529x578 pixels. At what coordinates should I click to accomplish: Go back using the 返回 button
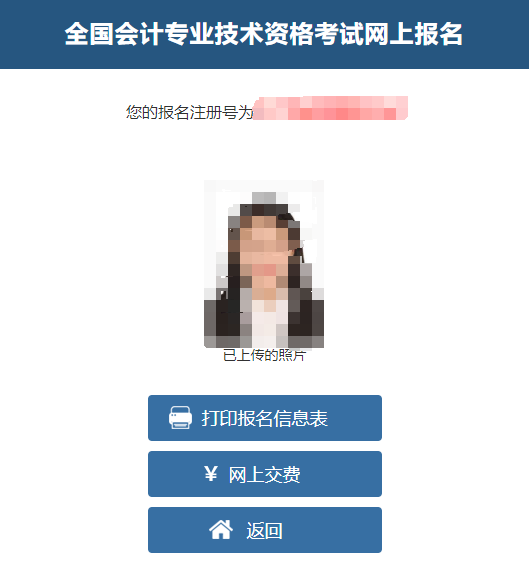click(x=265, y=530)
